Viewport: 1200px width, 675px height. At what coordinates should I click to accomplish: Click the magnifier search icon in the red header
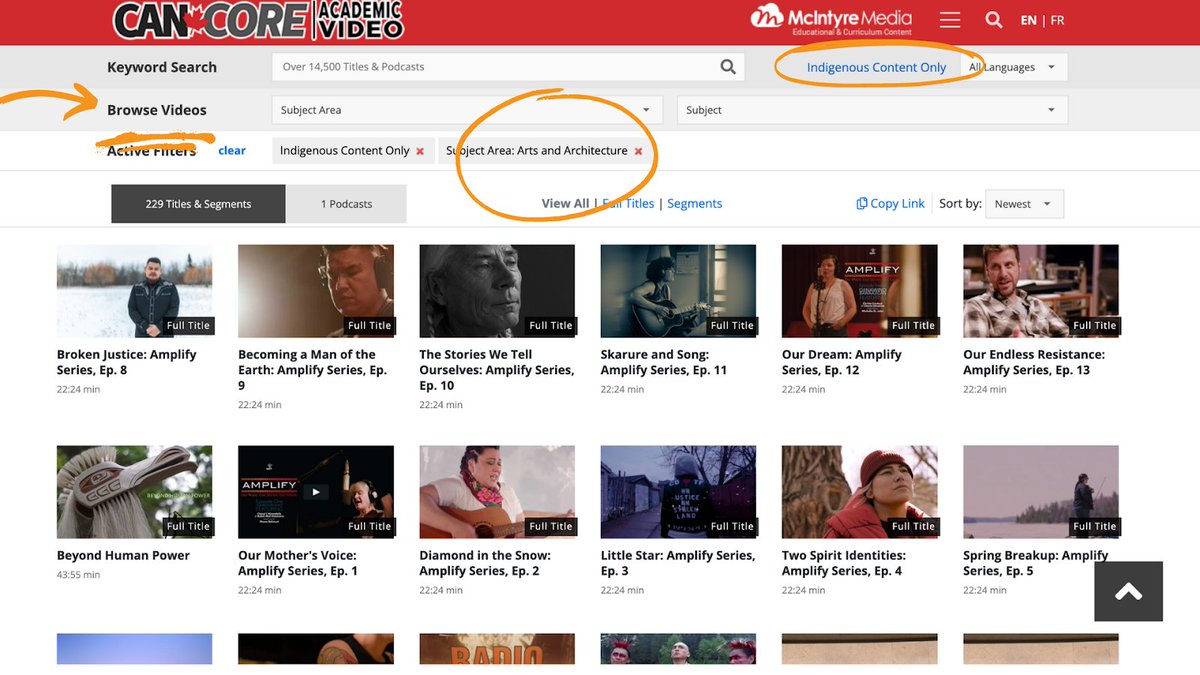994,19
